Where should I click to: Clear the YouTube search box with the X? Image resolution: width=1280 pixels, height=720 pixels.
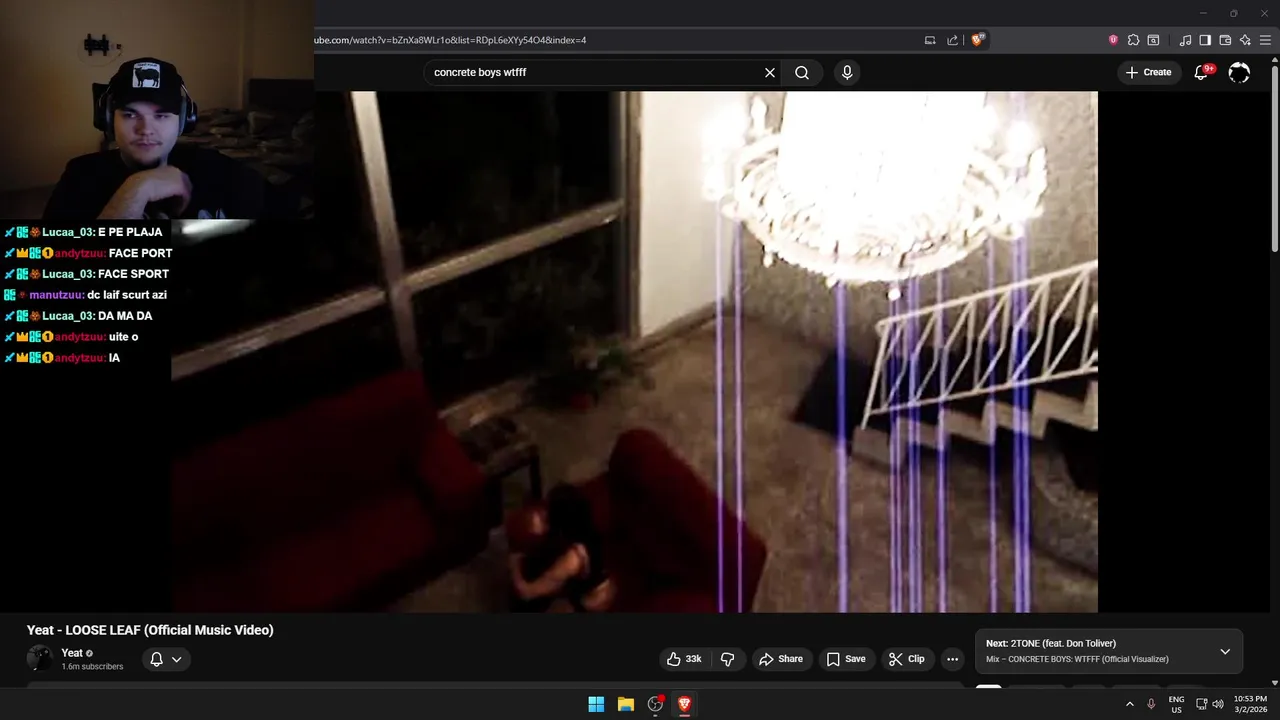[x=770, y=72]
